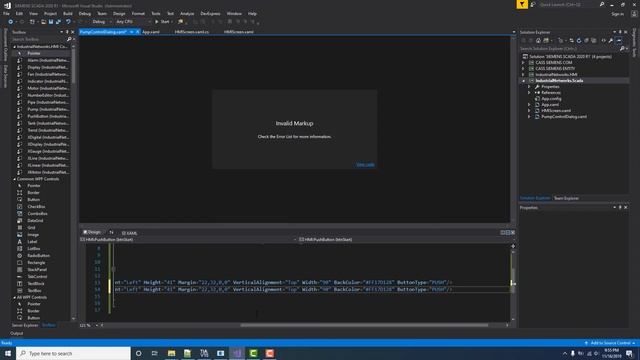The height and width of the screenshot is (360, 640).
Task: Expand the CASS SIEMENS ENTITY project node
Action: (x=523, y=69)
